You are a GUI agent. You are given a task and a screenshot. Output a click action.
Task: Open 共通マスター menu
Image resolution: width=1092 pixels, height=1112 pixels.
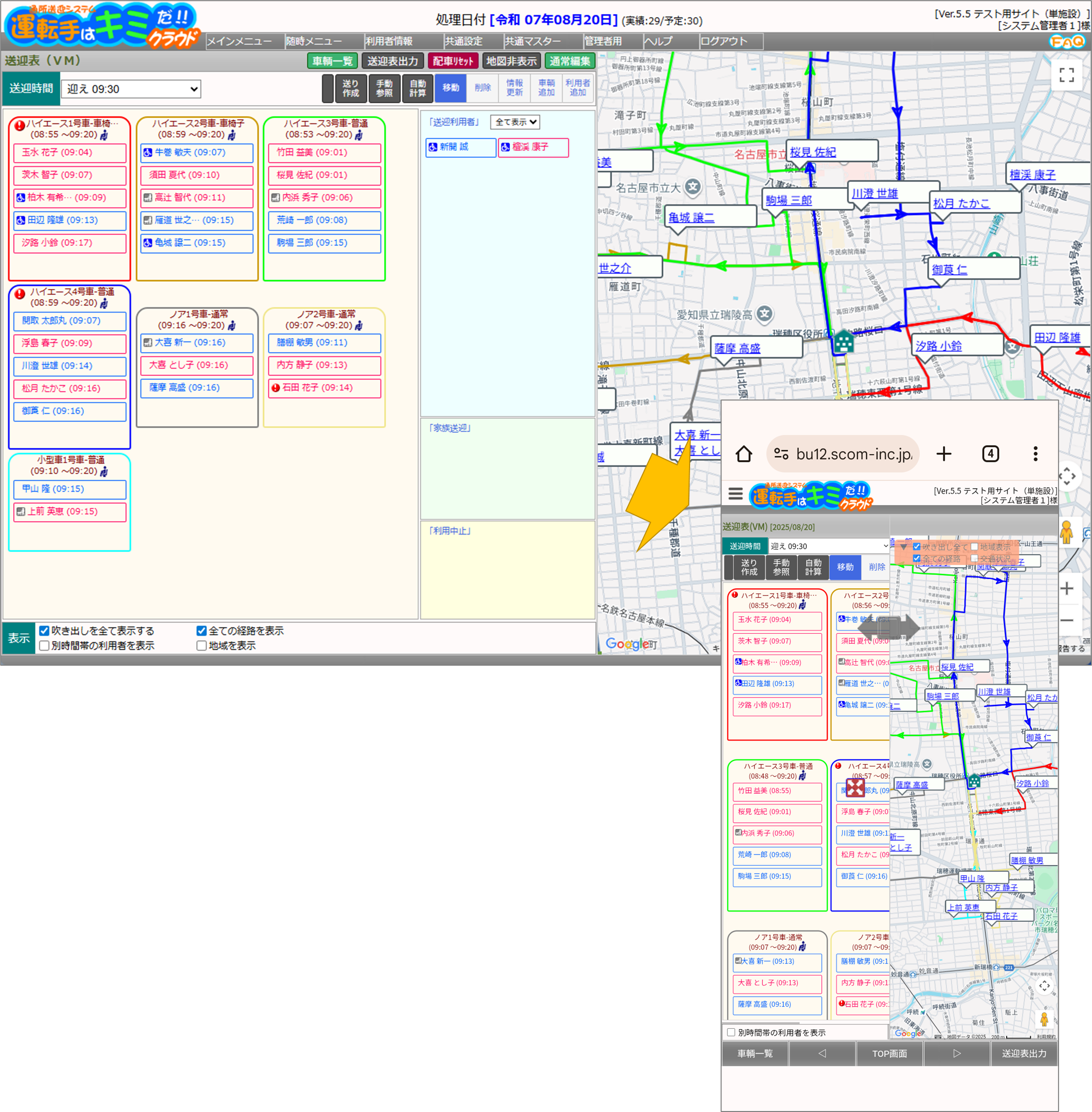point(532,41)
